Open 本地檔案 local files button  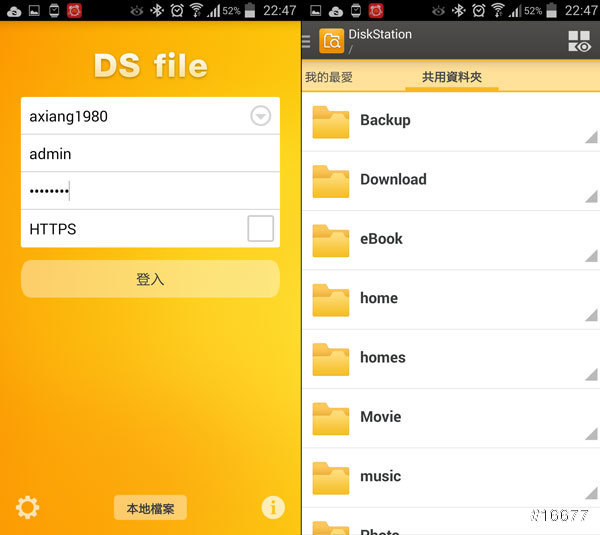click(150, 508)
